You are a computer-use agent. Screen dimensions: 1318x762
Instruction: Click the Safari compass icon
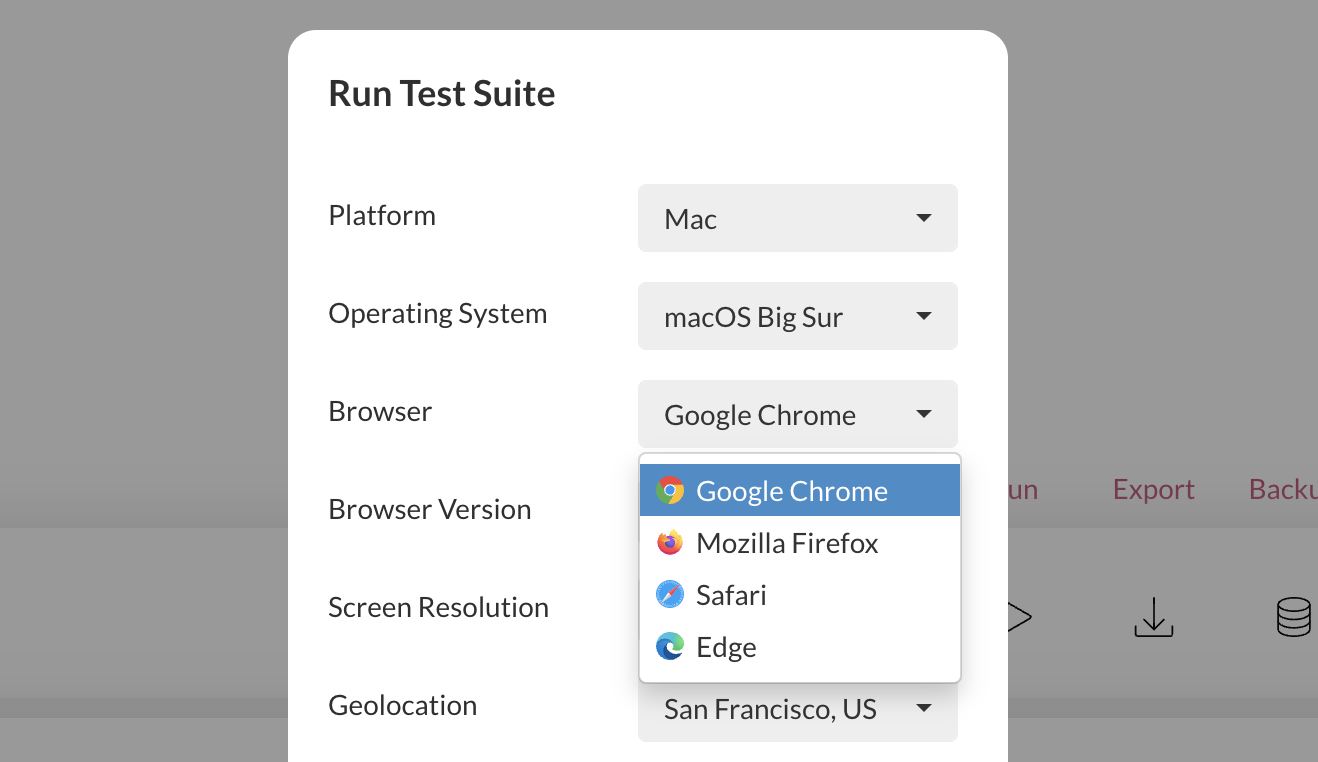(x=670, y=595)
